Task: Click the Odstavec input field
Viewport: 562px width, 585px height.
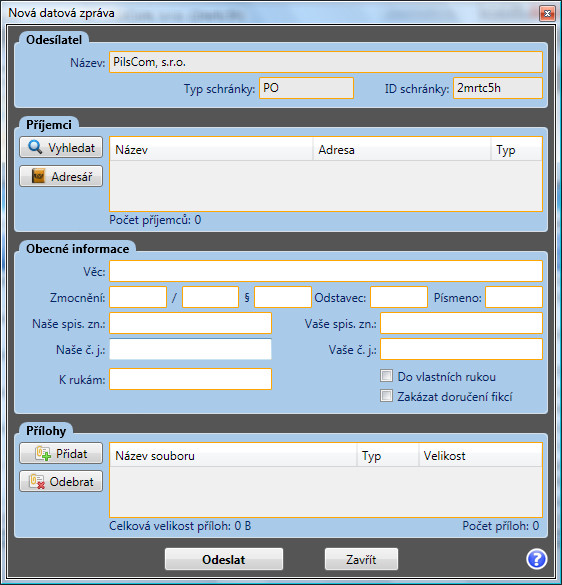Action: click(x=399, y=297)
